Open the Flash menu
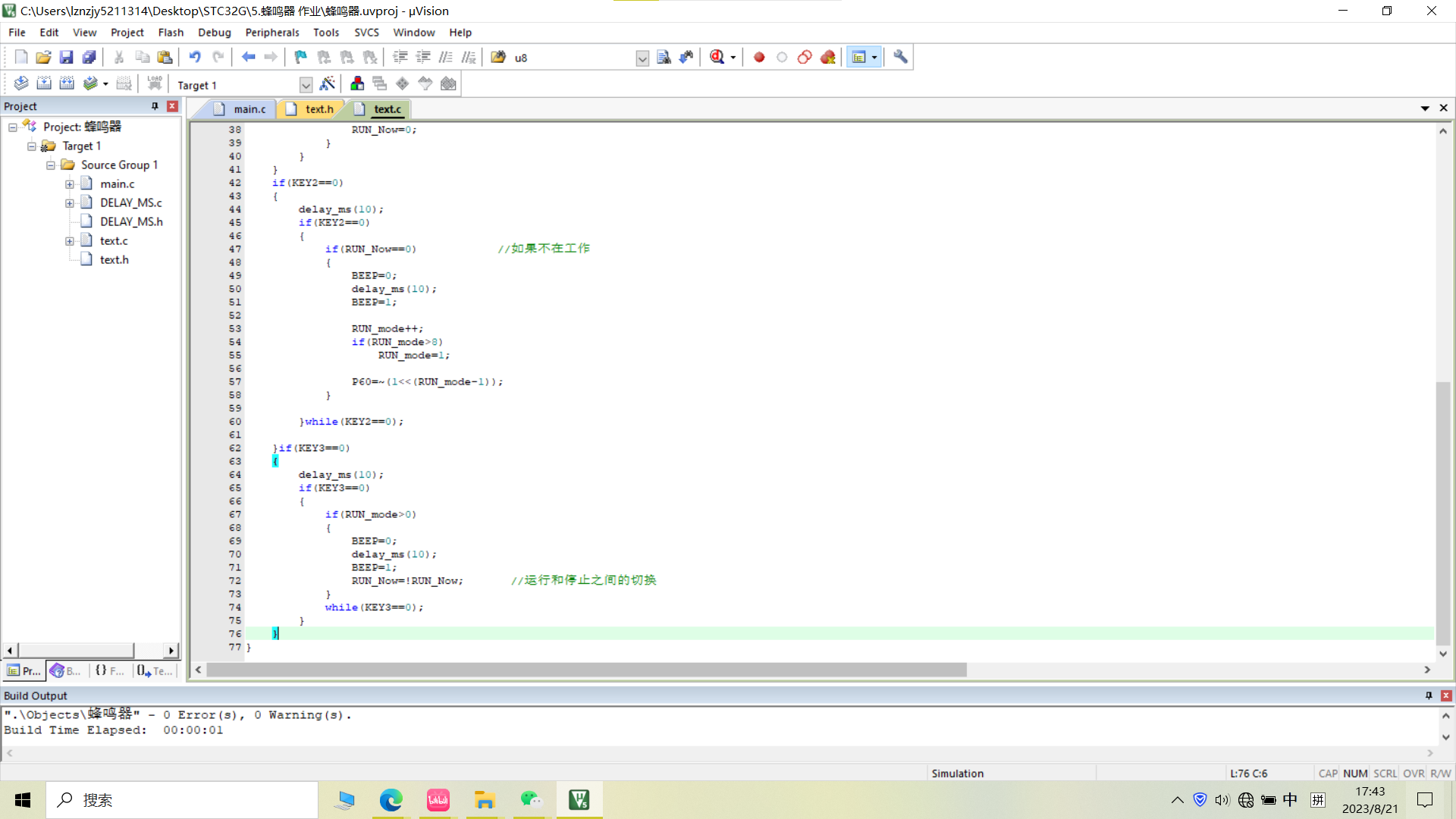Screen dimensions: 1456x819 point(171,33)
